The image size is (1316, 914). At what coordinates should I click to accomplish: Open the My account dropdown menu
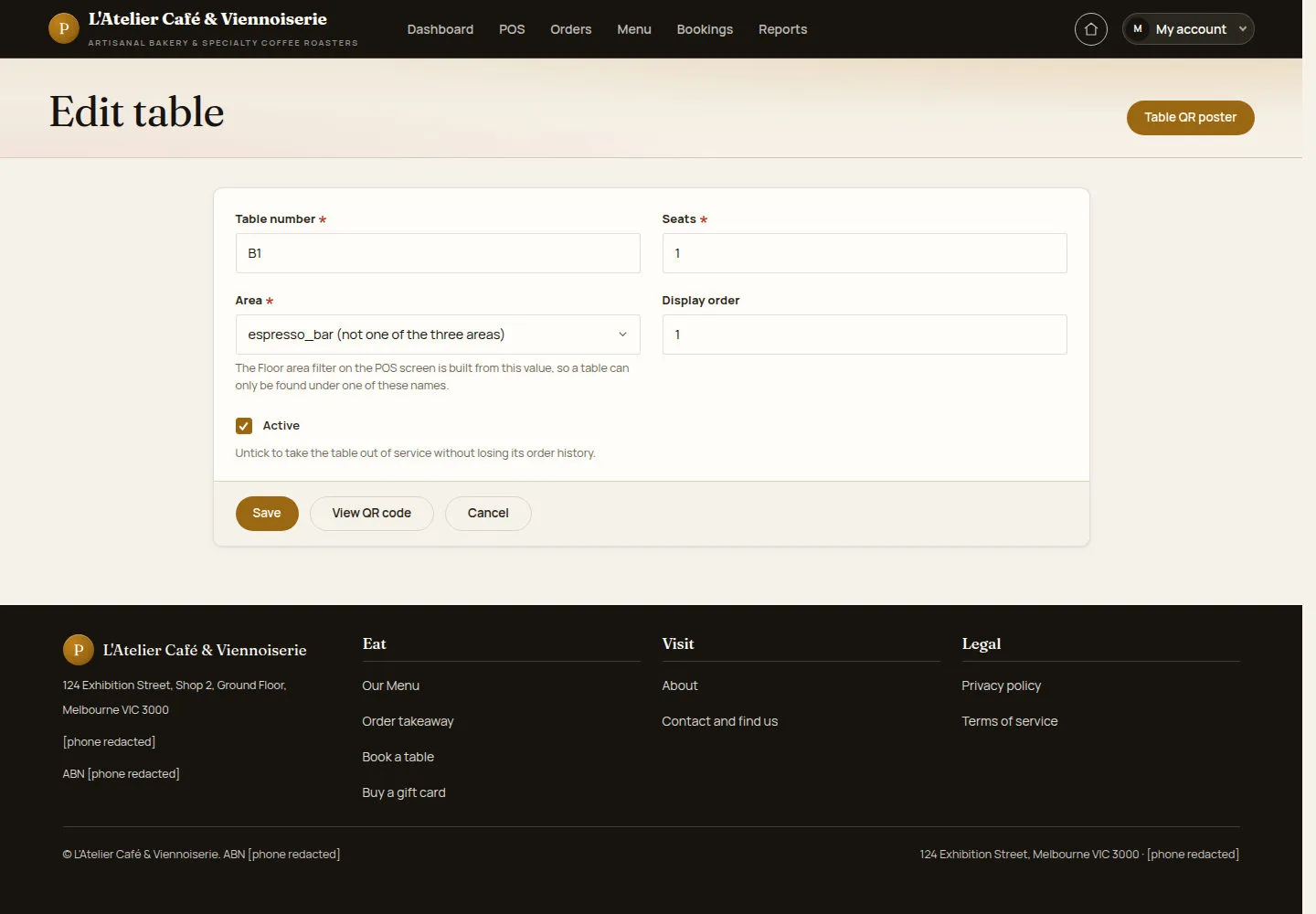pos(1188,29)
